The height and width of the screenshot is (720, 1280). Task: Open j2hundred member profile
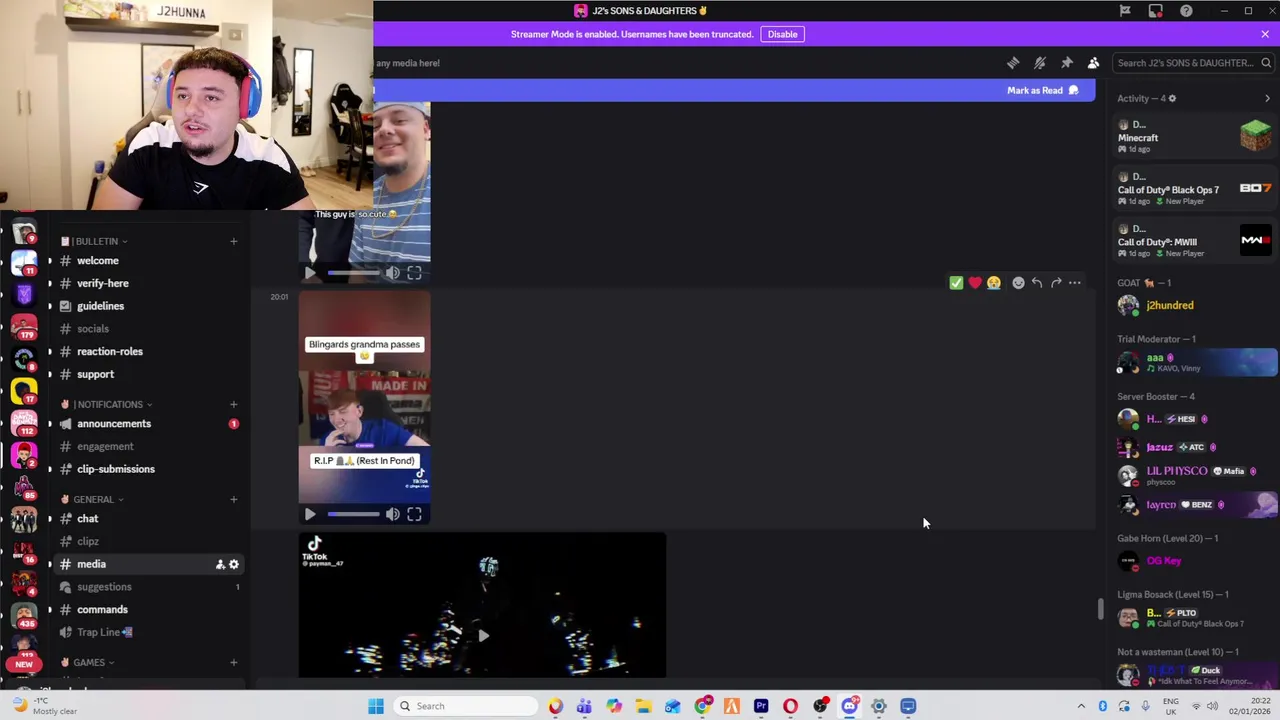pyautogui.click(x=1195, y=306)
